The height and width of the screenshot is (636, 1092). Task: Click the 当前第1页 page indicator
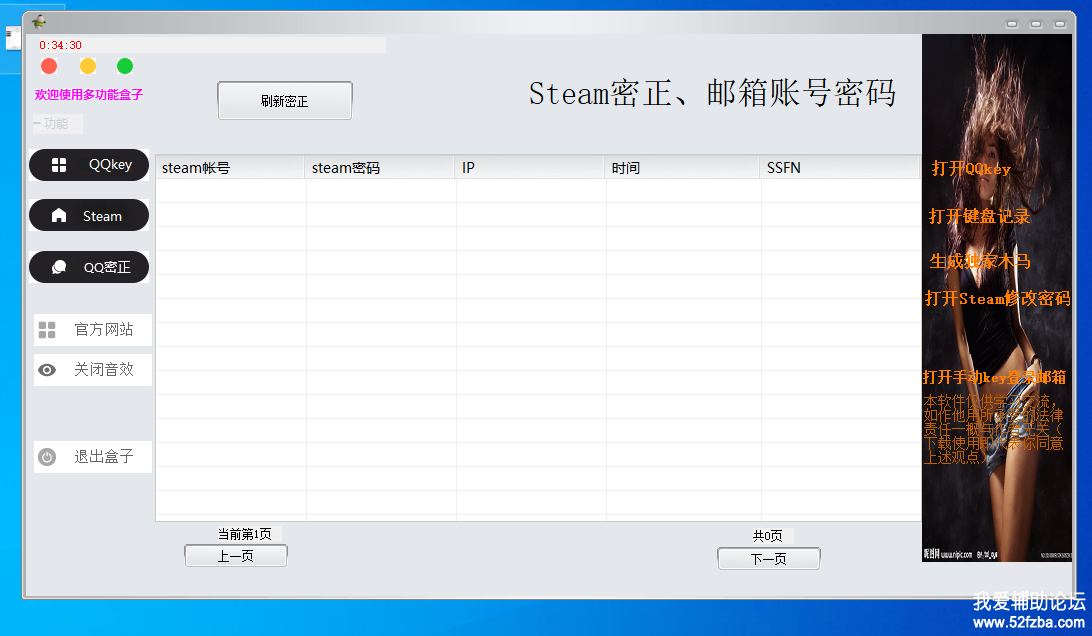pyautogui.click(x=244, y=534)
